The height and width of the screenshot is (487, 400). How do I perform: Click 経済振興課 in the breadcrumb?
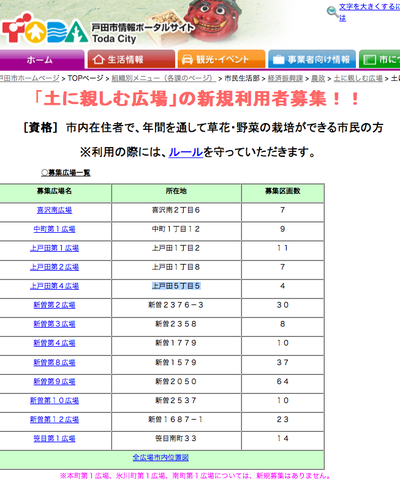(x=285, y=78)
